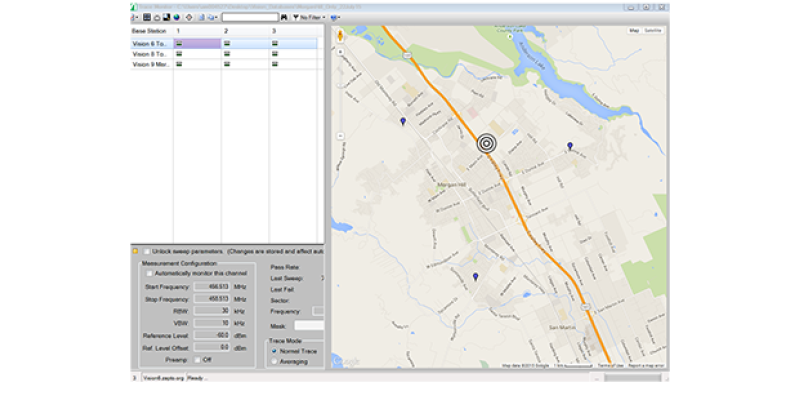Viewport: 800px width, 400px height.
Task: Select Normal Trace radio button
Action: 274,351
